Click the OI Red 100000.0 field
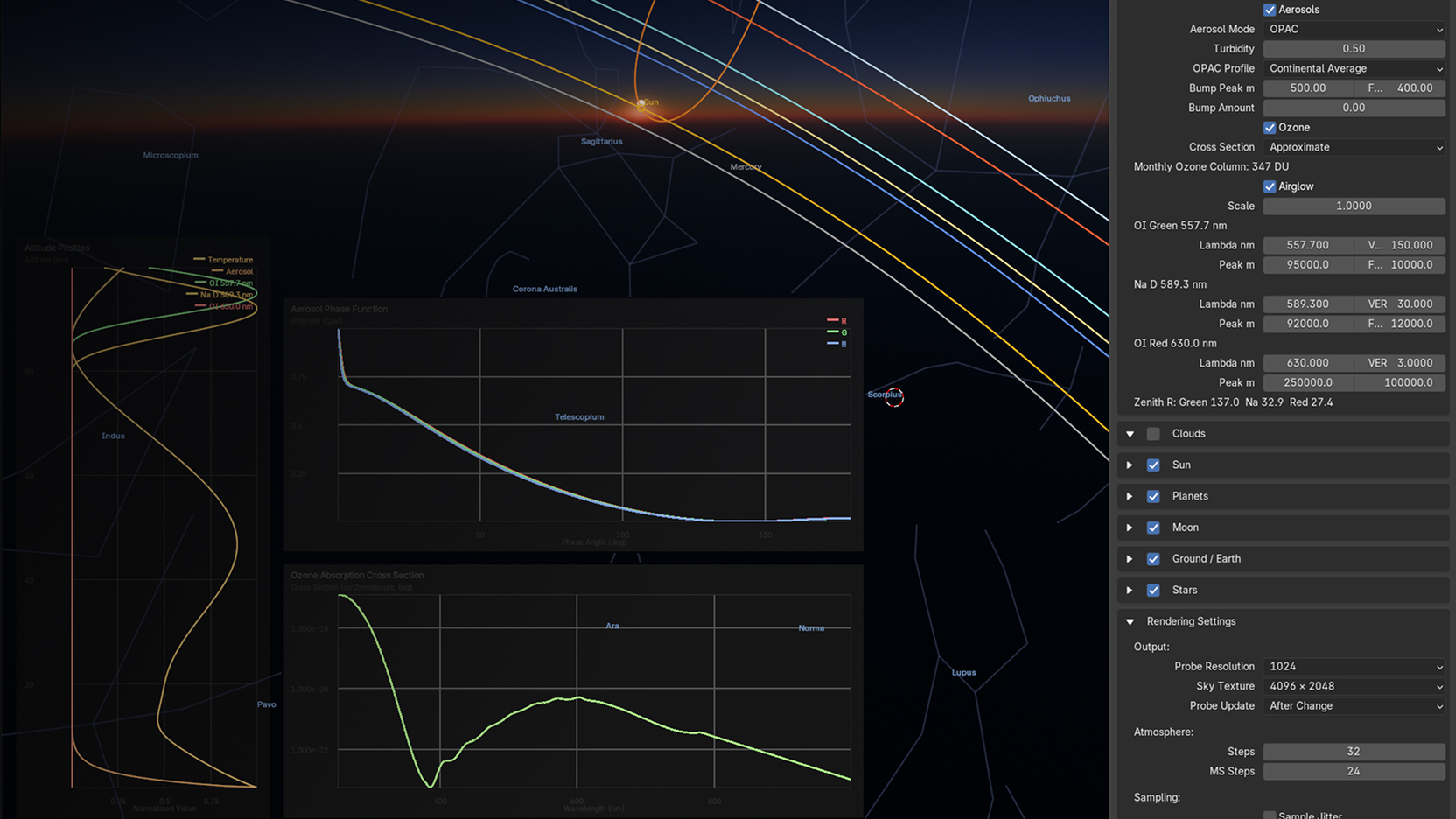 pyautogui.click(x=1400, y=382)
